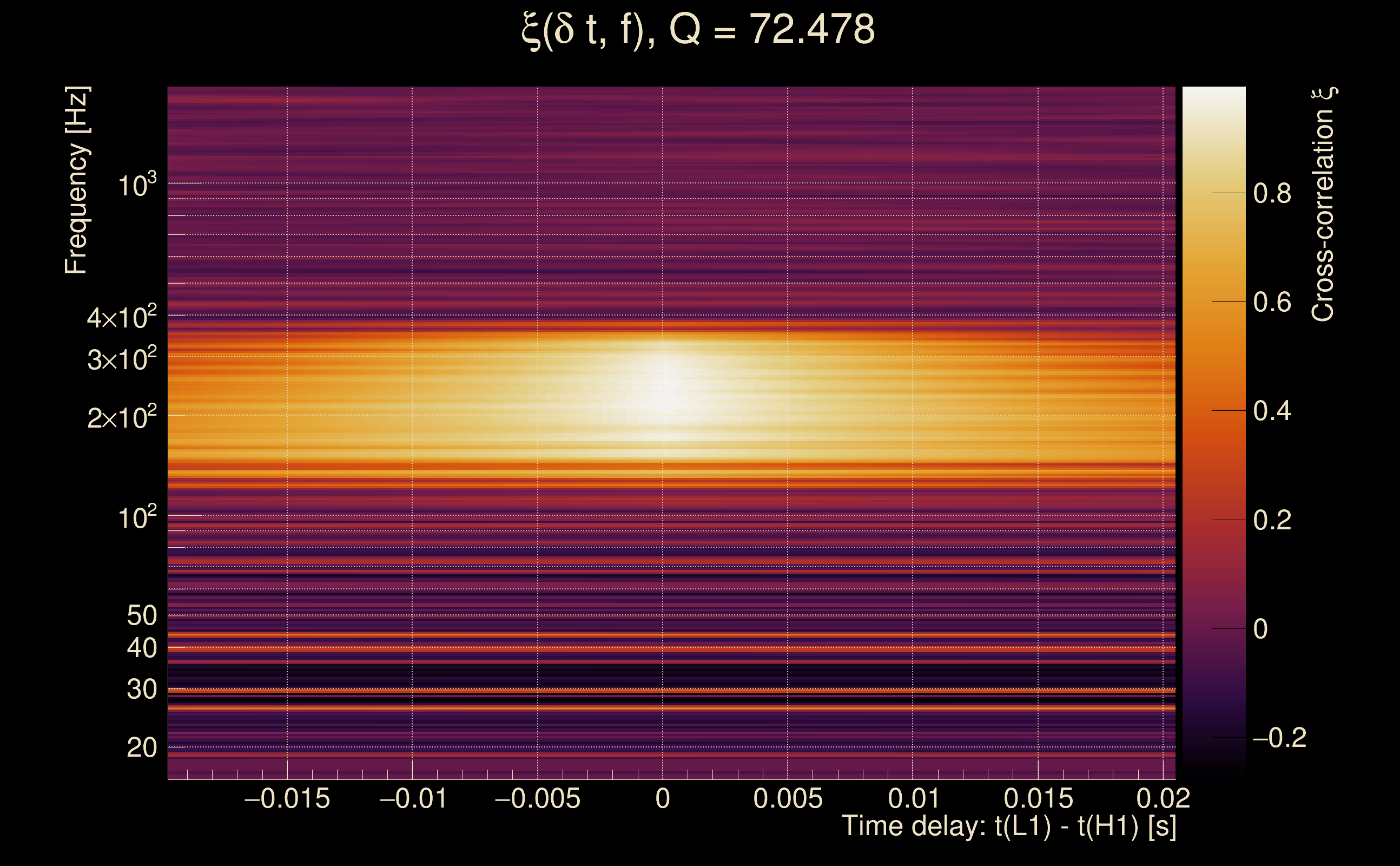The height and width of the screenshot is (866, 1400).
Task: Click the −0.2 colorbar tick label
Action: click(1279, 738)
